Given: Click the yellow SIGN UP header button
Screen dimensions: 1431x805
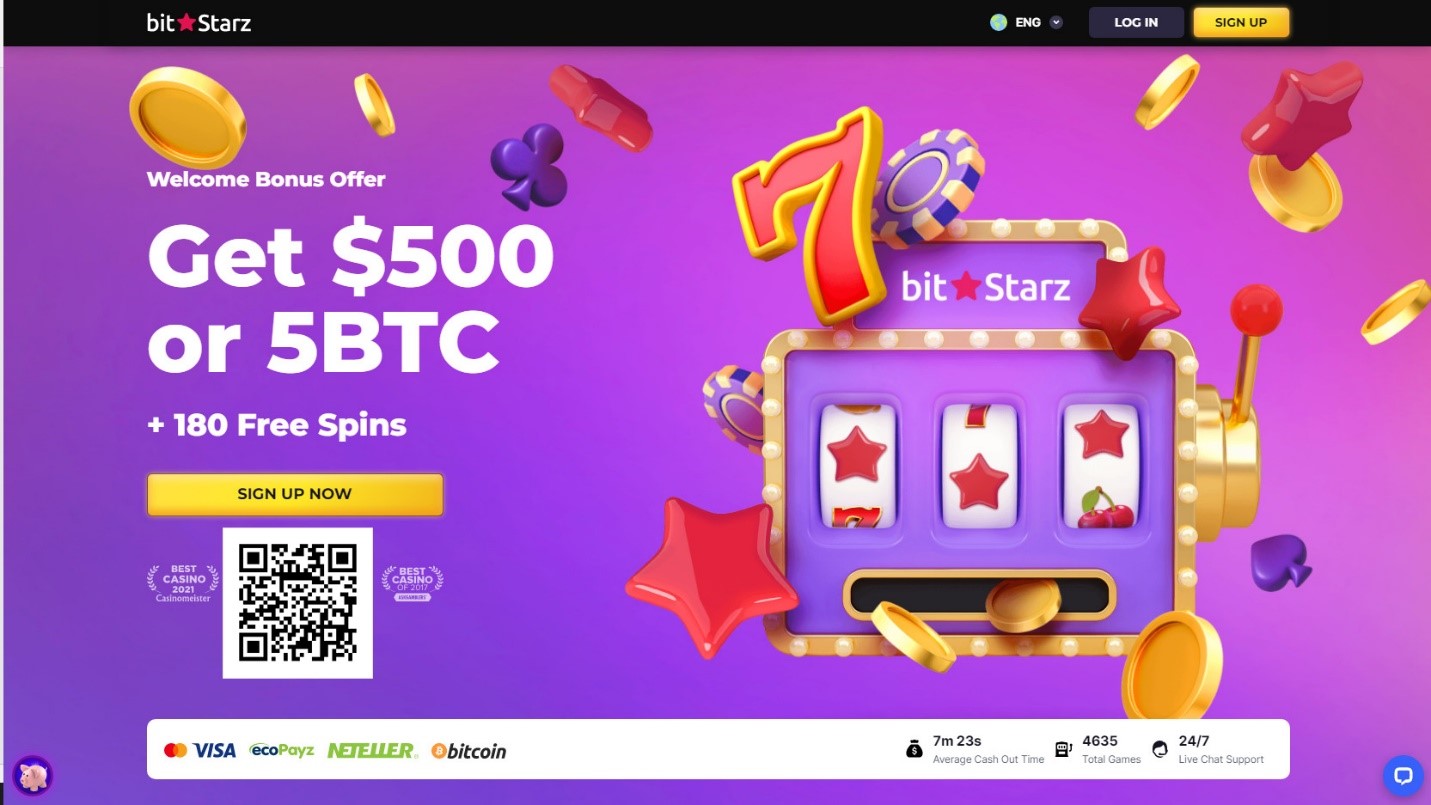Looking at the screenshot, I should [x=1241, y=22].
